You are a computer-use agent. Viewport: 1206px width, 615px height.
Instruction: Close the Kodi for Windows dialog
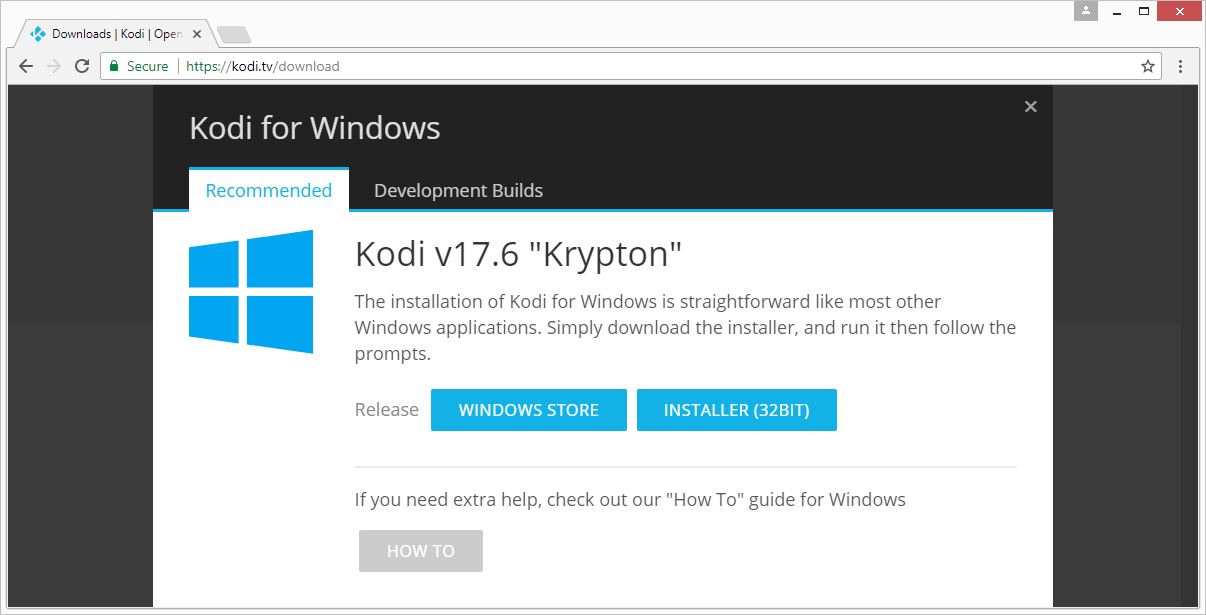[1031, 107]
